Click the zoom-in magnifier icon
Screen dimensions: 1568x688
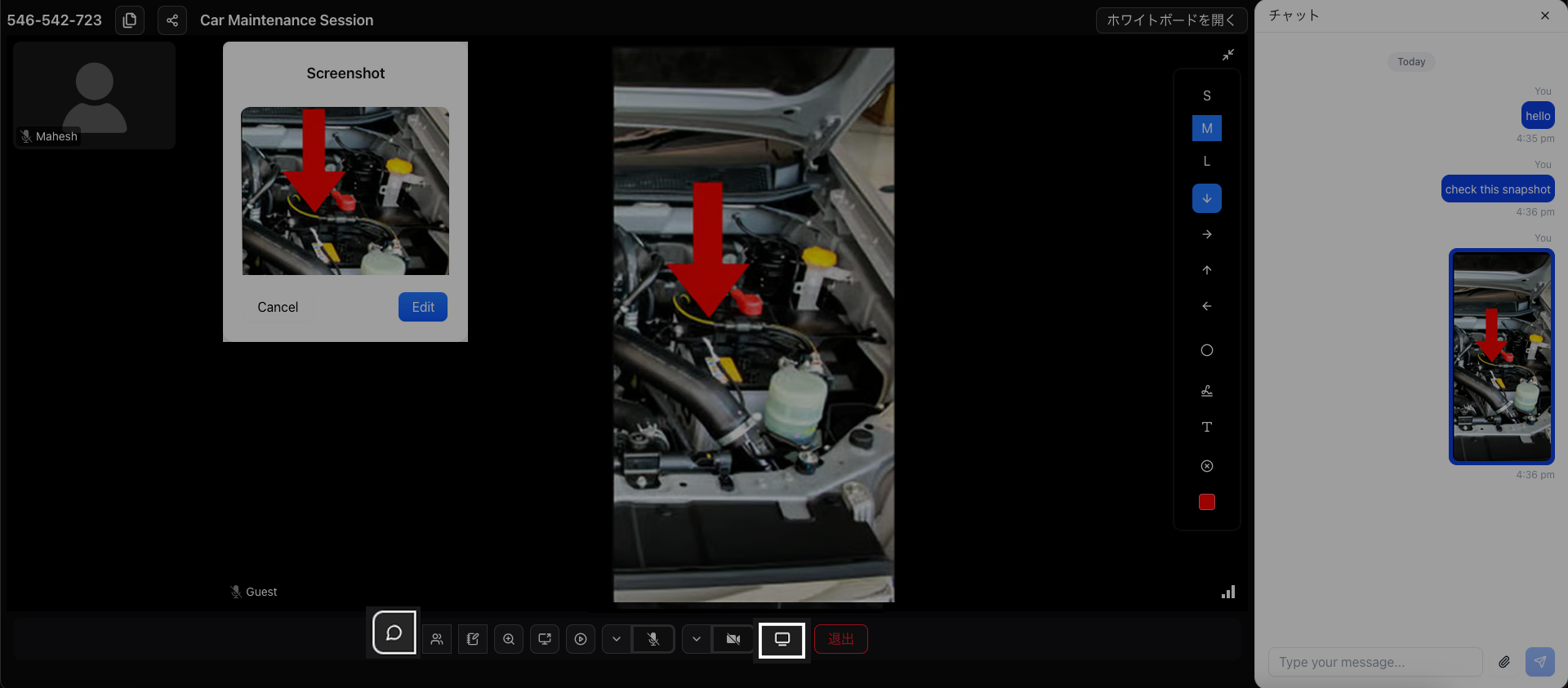point(509,639)
